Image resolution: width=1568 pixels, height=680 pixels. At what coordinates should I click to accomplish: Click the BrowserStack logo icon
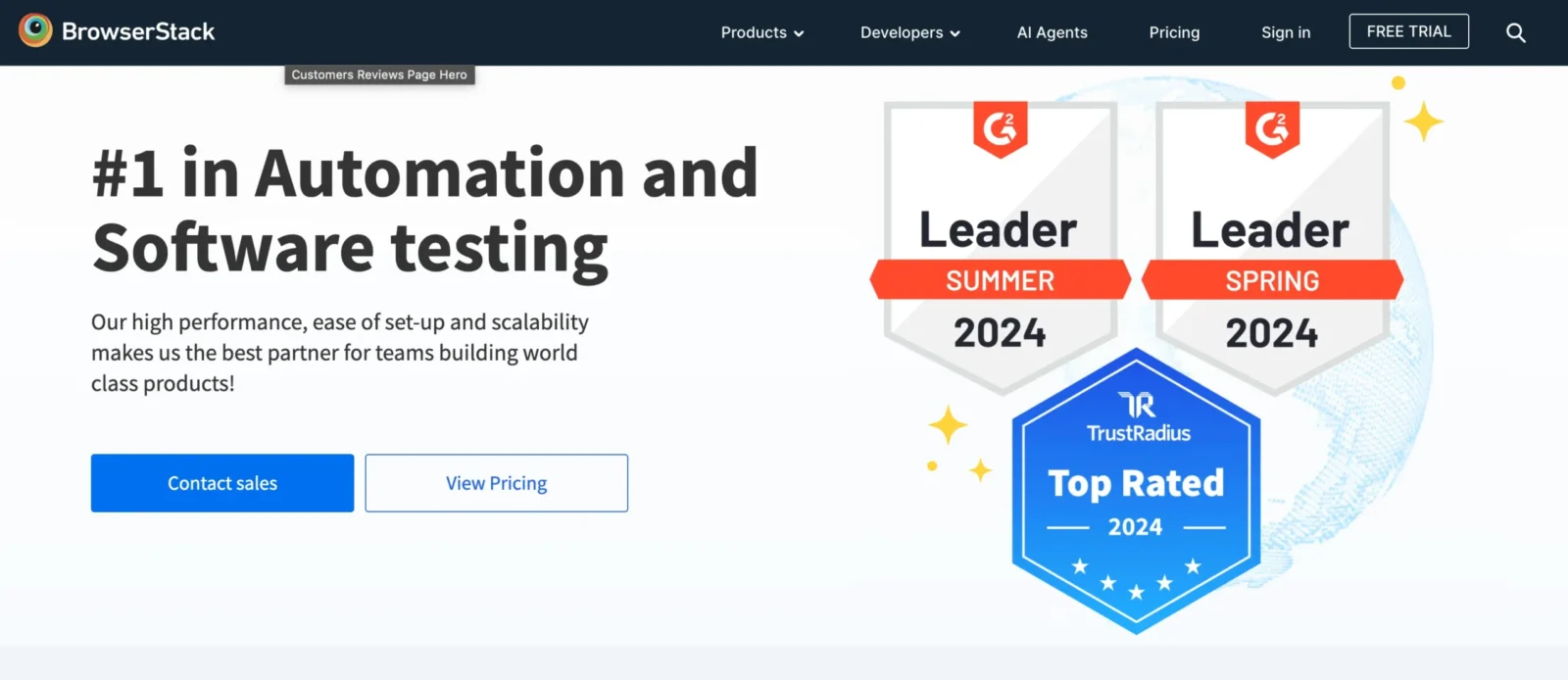pos(35,30)
